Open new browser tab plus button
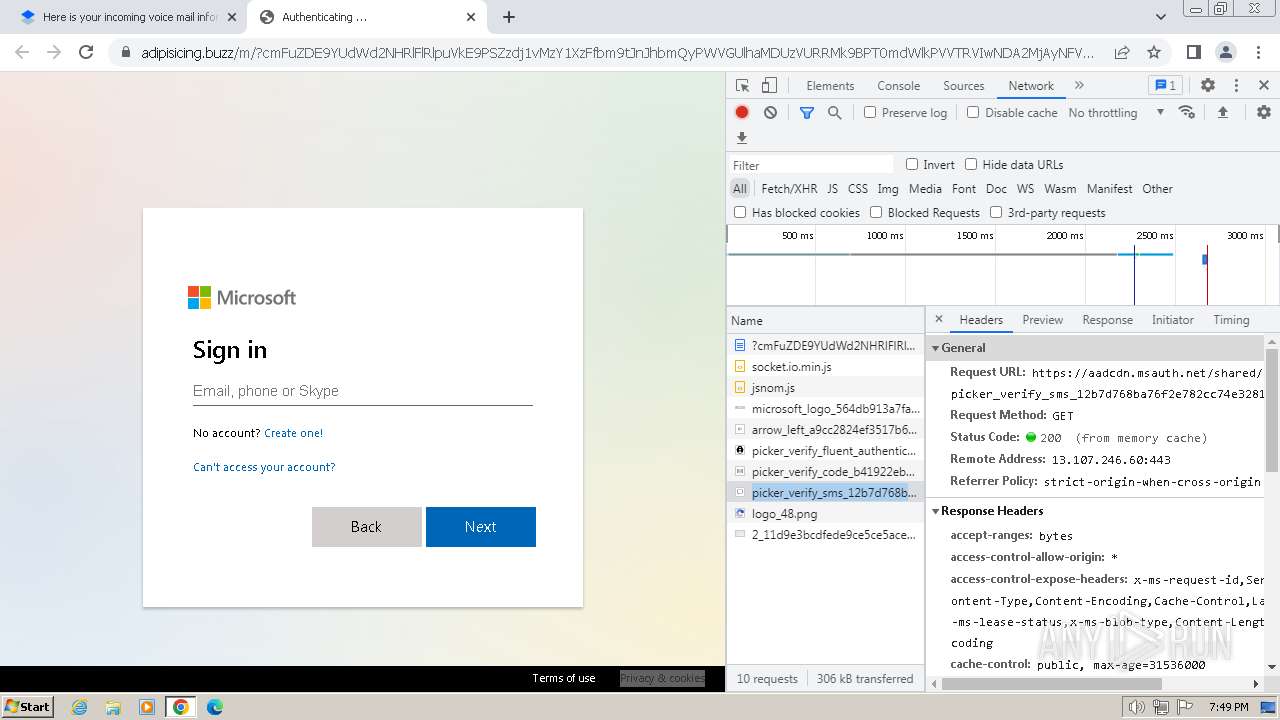The width and height of the screenshot is (1280, 720). pyautogui.click(x=509, y=17)
